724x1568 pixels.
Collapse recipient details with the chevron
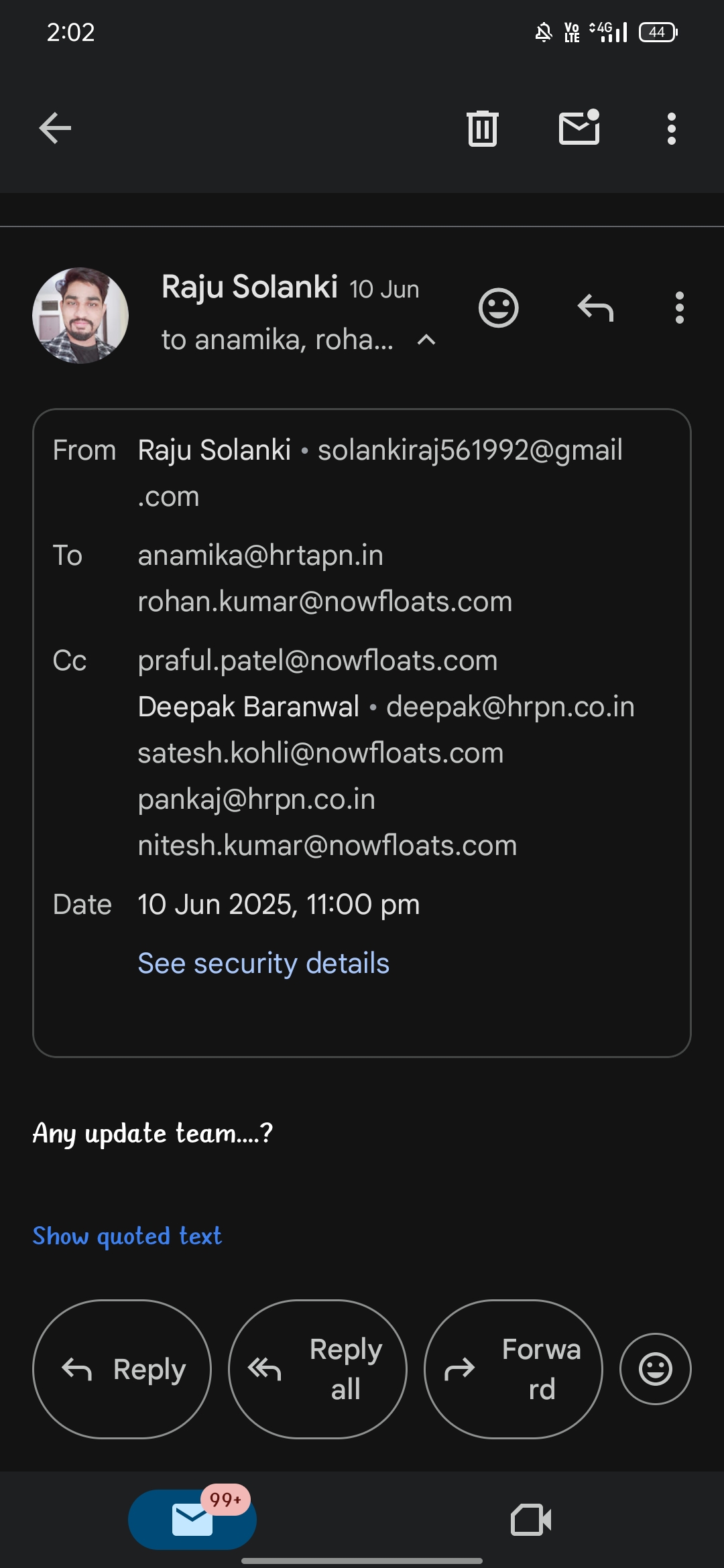[426, 340]
